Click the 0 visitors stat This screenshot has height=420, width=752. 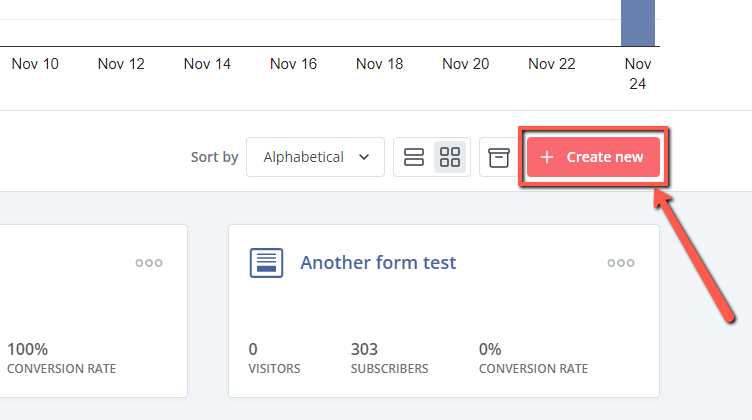click(x=274, y=358)
